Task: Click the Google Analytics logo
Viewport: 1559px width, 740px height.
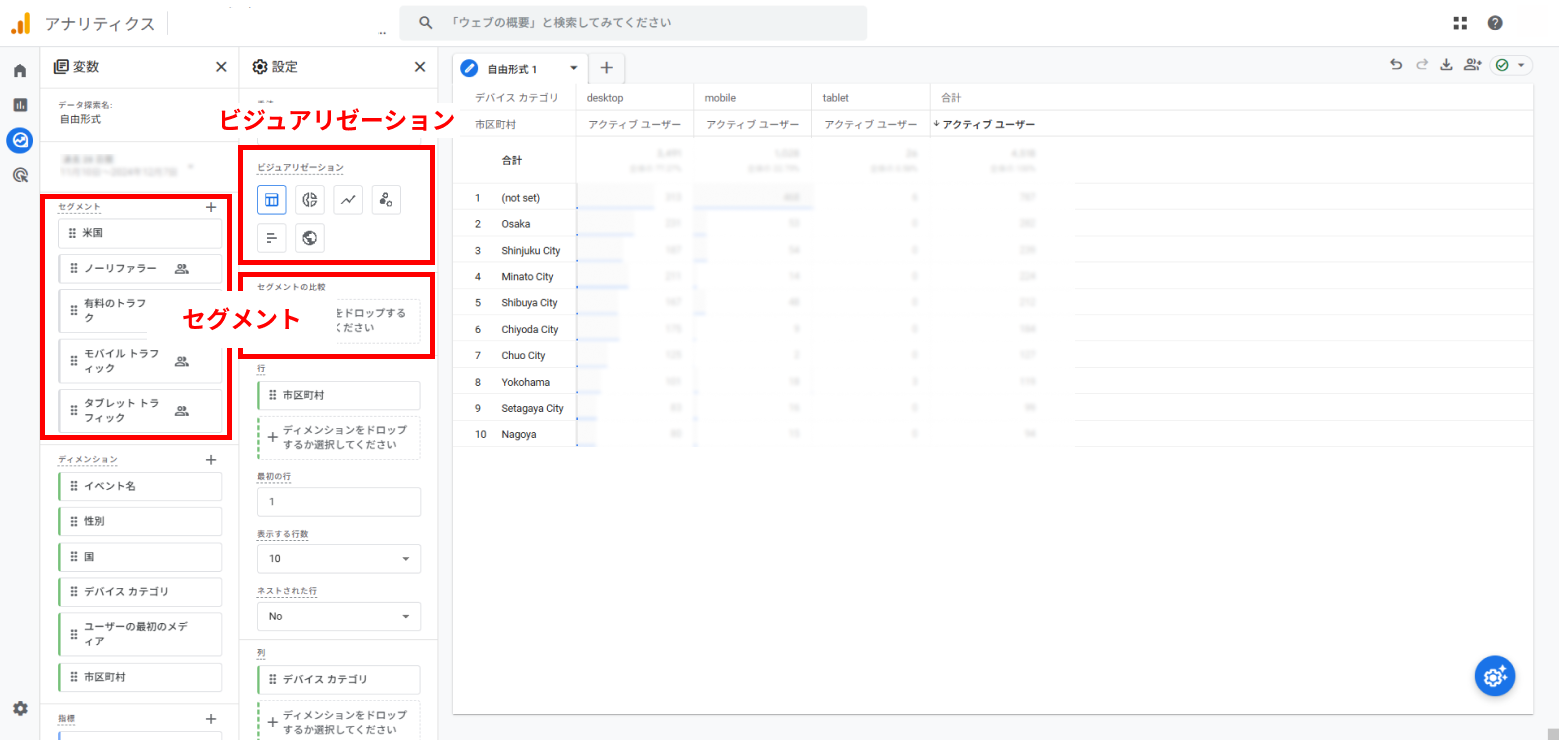Action: coord(20,23)
